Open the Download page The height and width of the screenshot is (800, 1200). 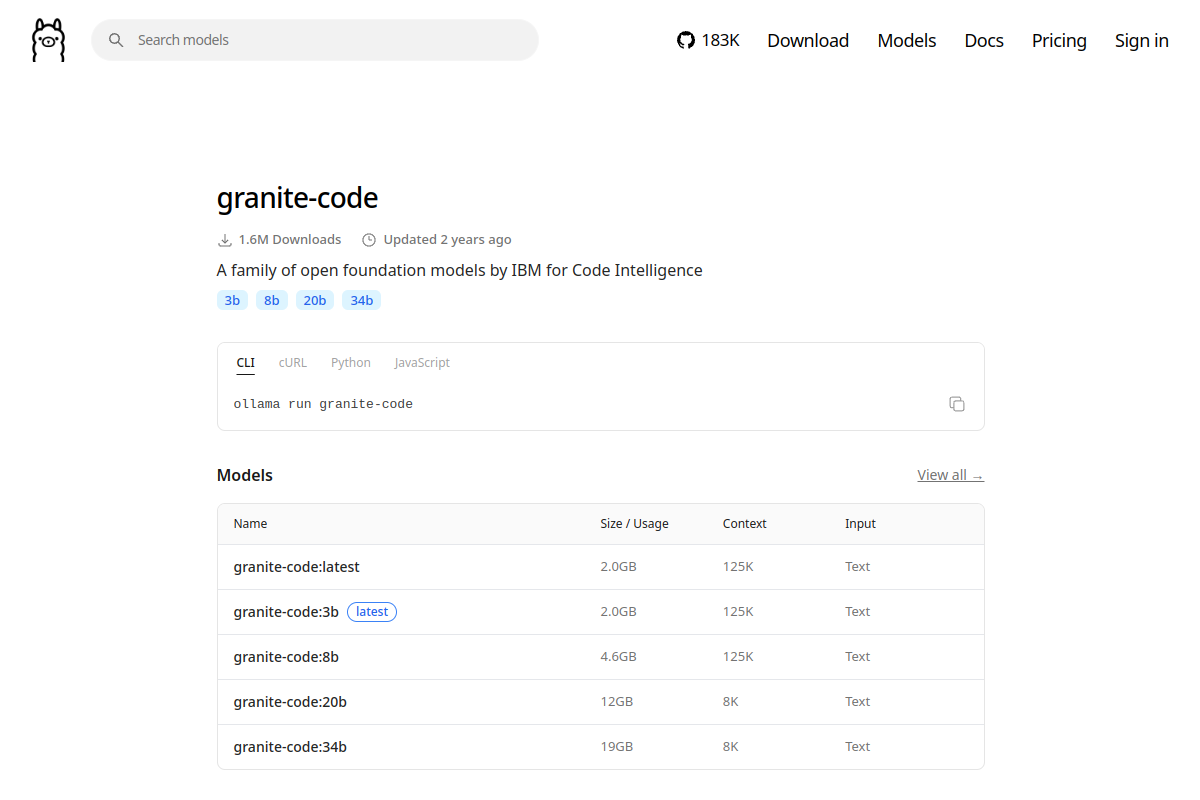pos(808,40)
